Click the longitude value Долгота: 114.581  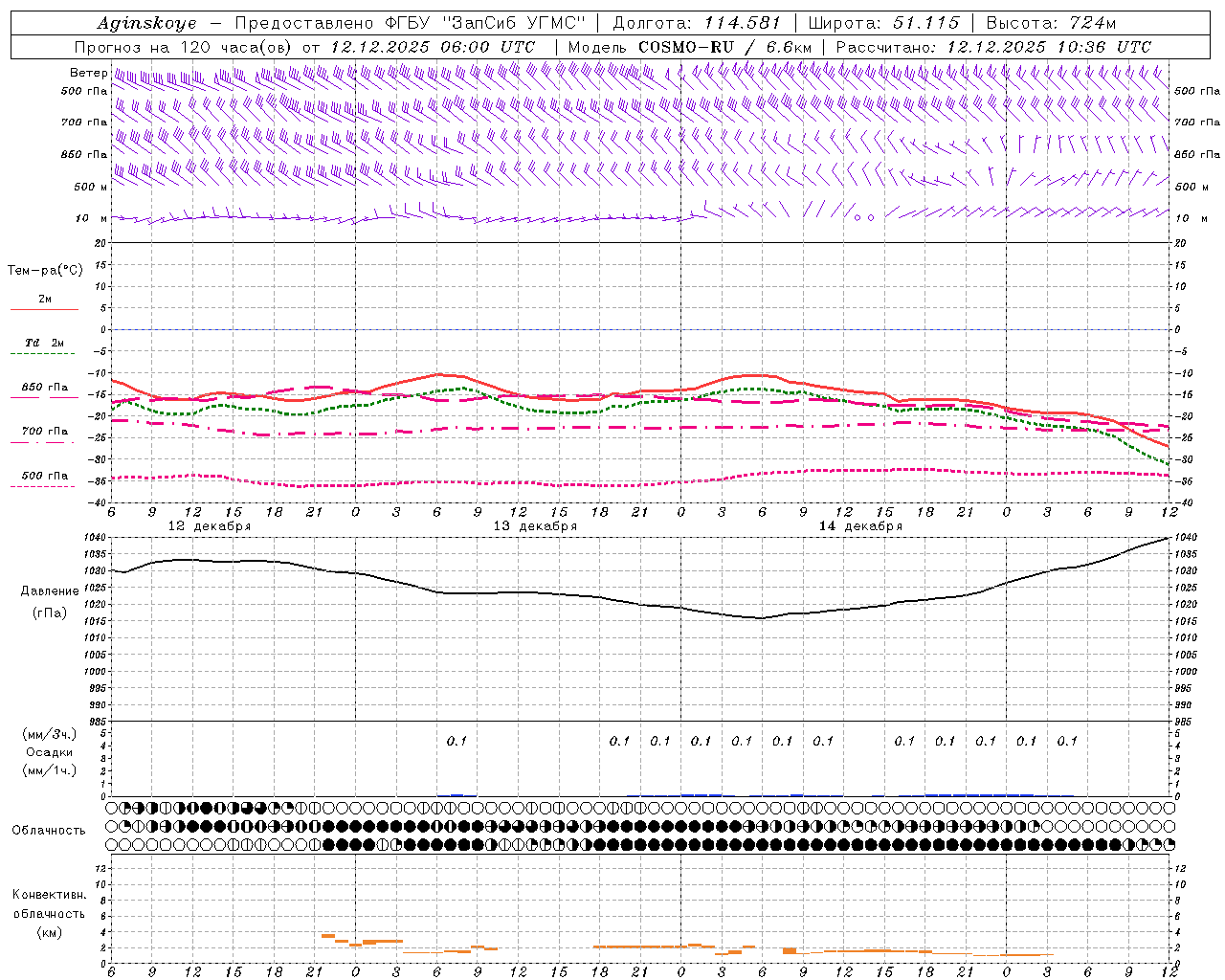697,23
